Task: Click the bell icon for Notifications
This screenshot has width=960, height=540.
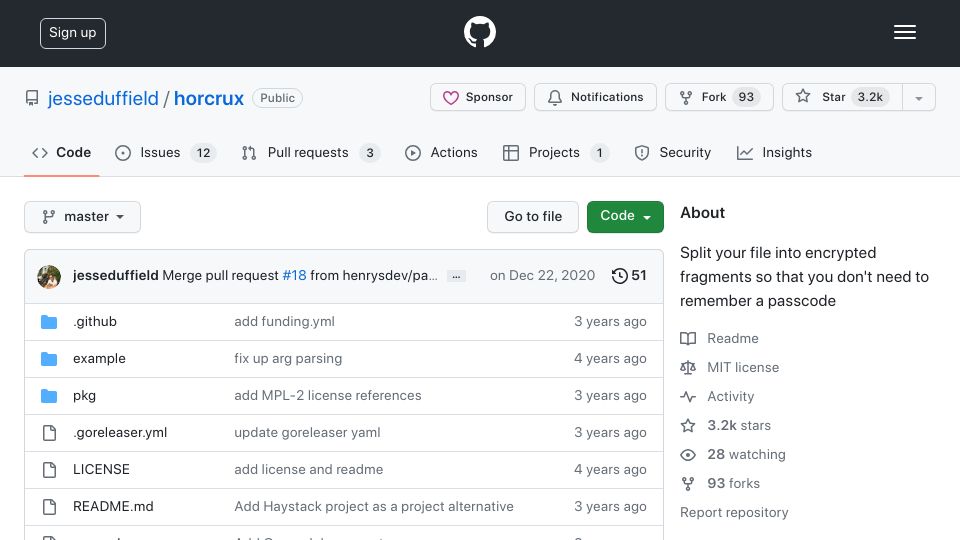Action: (555, 97)
